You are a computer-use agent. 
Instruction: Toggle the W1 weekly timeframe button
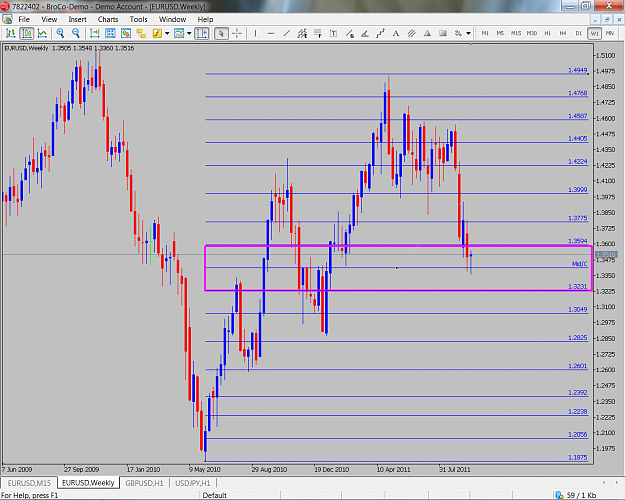pos(594,33)
